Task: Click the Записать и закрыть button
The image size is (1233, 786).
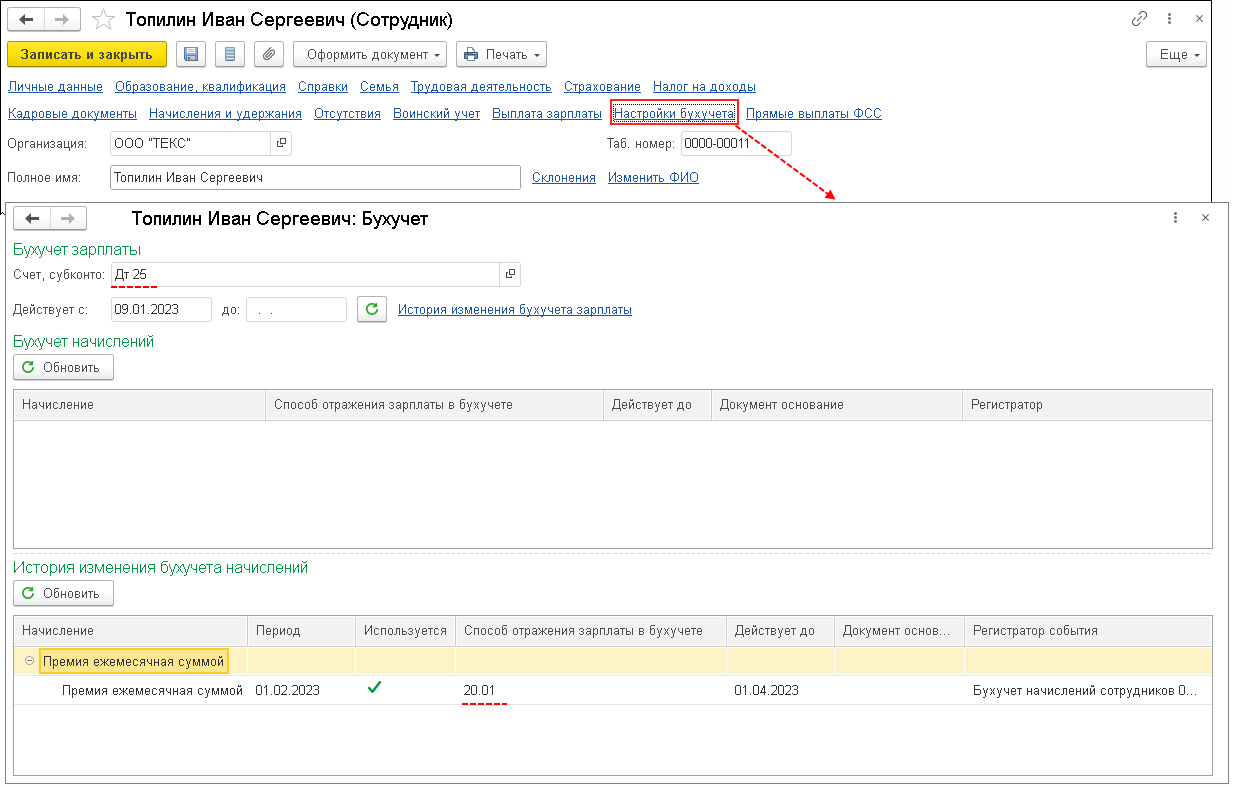Action: pos(86,54)
